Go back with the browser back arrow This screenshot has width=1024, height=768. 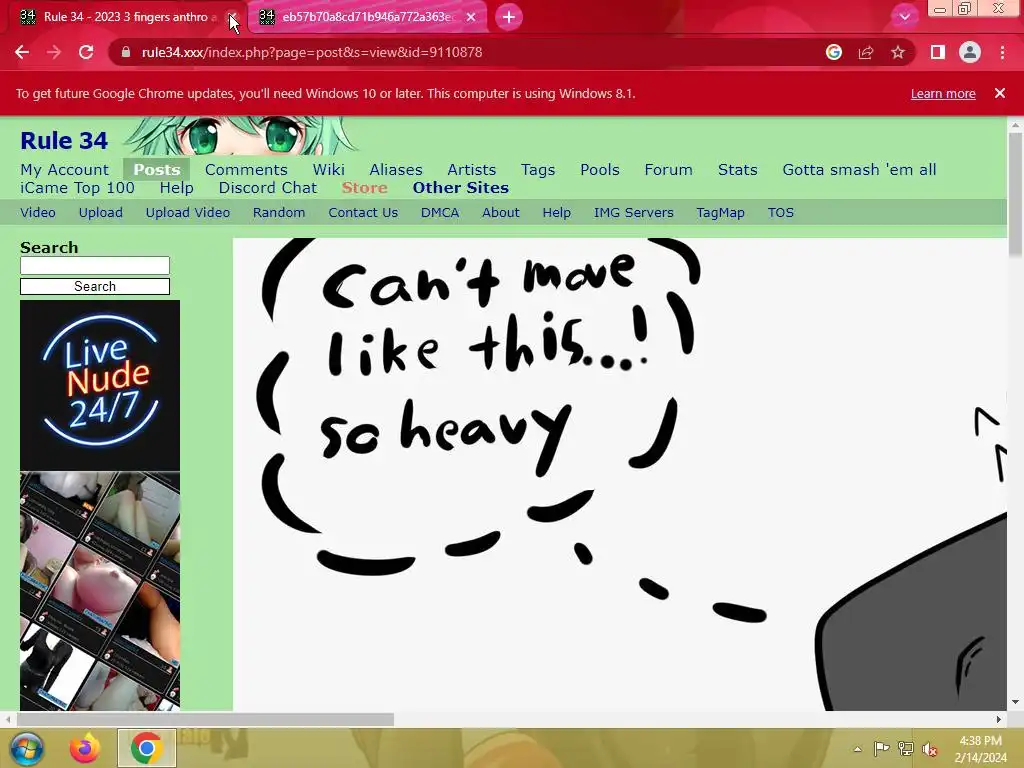(x=22, y=52)
